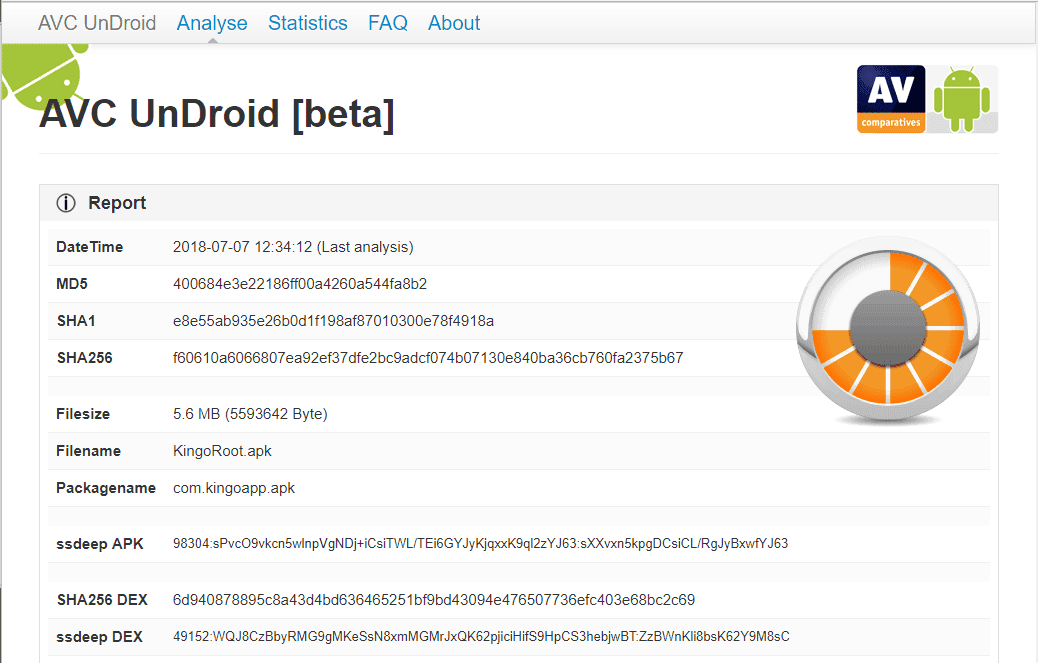Select the ssdeep APK value
This screenshot has height=663, width=1038.
(x=481, y=544)
